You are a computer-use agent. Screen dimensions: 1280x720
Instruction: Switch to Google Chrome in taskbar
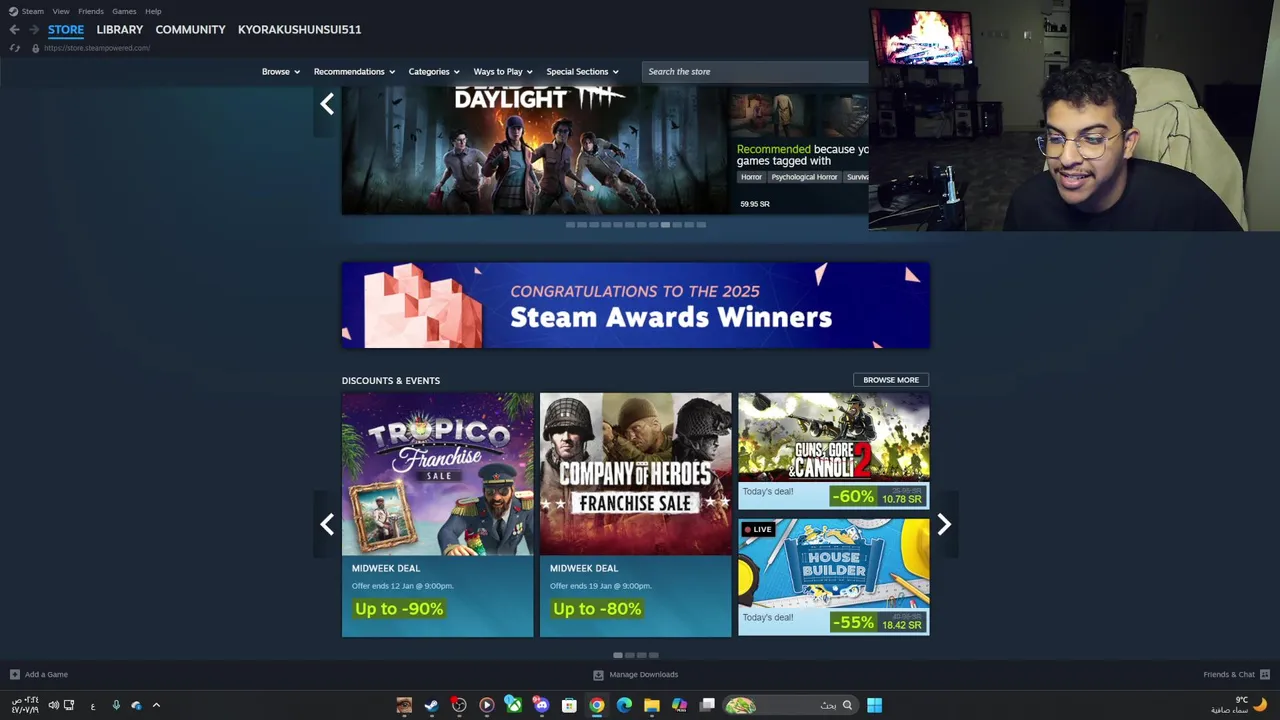click(596, 705)
